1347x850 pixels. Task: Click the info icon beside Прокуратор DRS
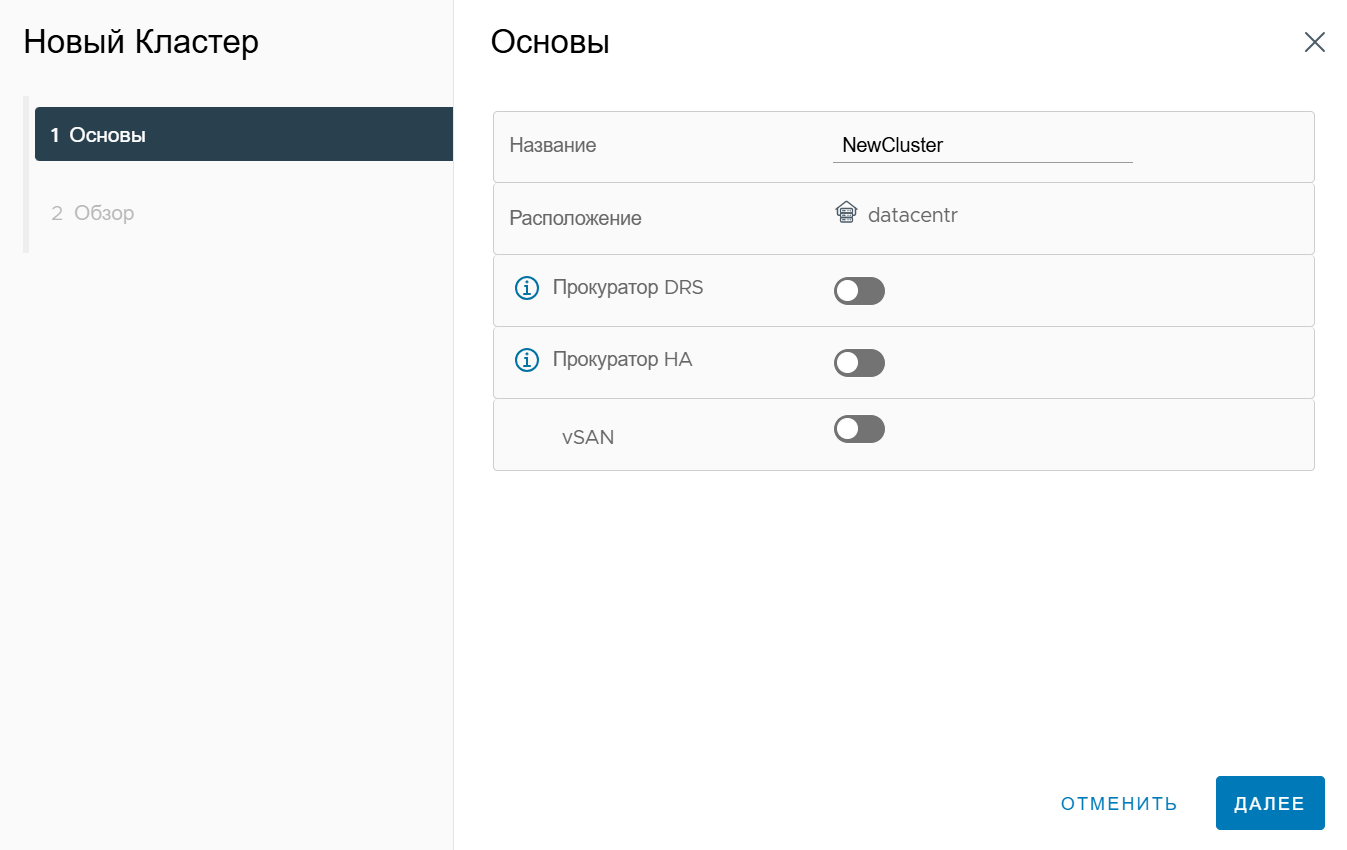(526, 289)
